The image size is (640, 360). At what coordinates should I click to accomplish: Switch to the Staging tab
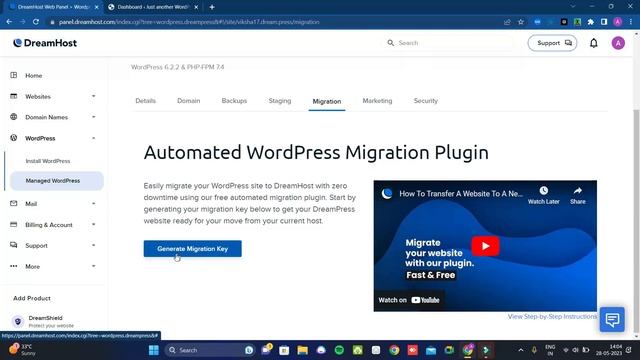pos(280,101)
